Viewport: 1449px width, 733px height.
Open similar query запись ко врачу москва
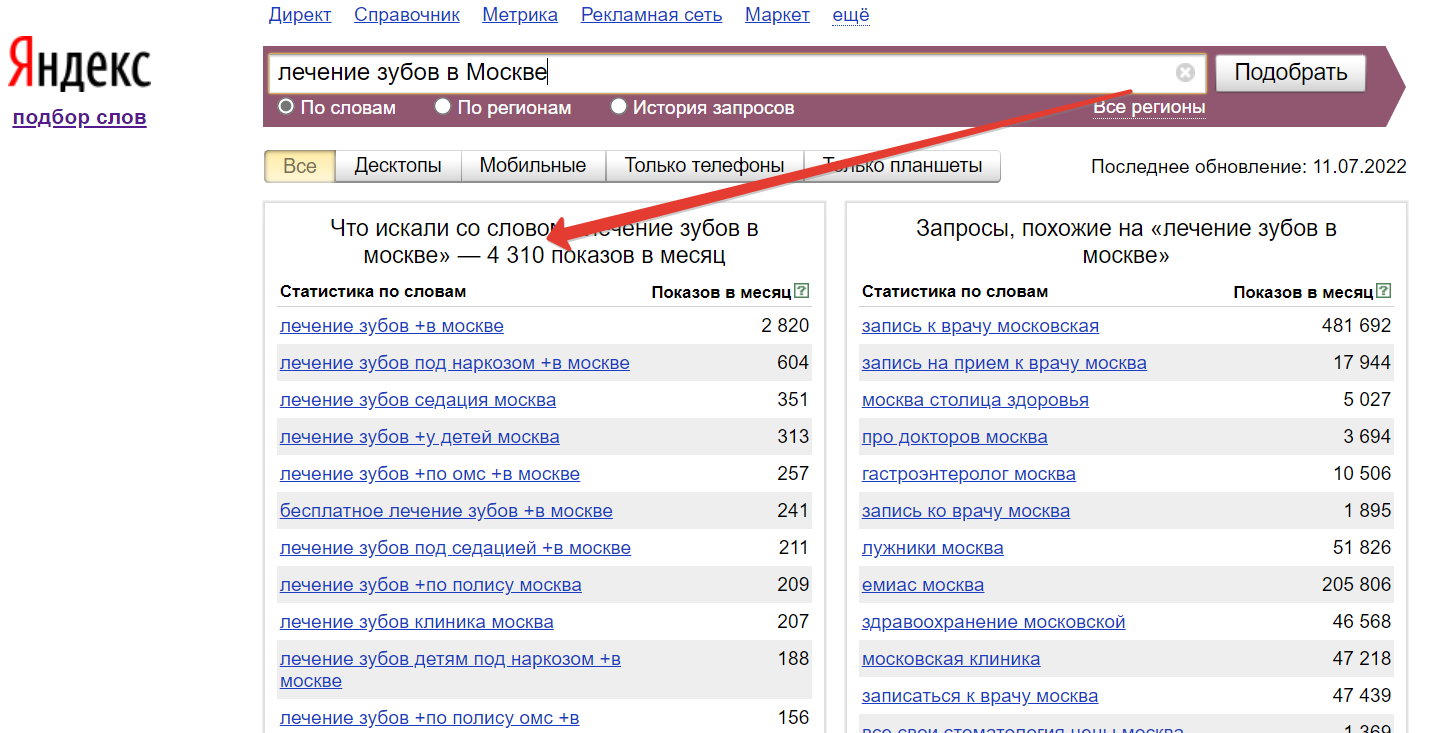point(966,511)
